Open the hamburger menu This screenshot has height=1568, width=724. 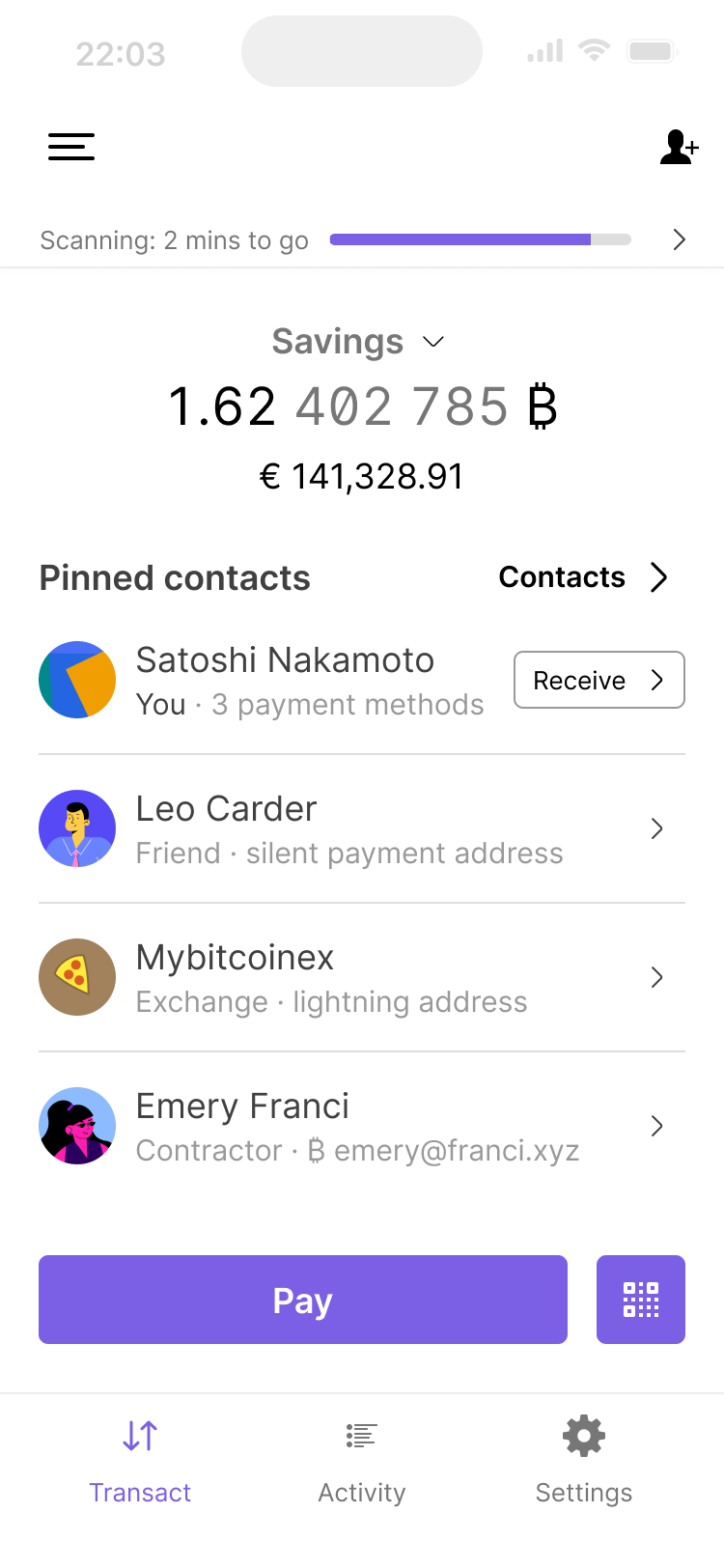tap(71, 147)
